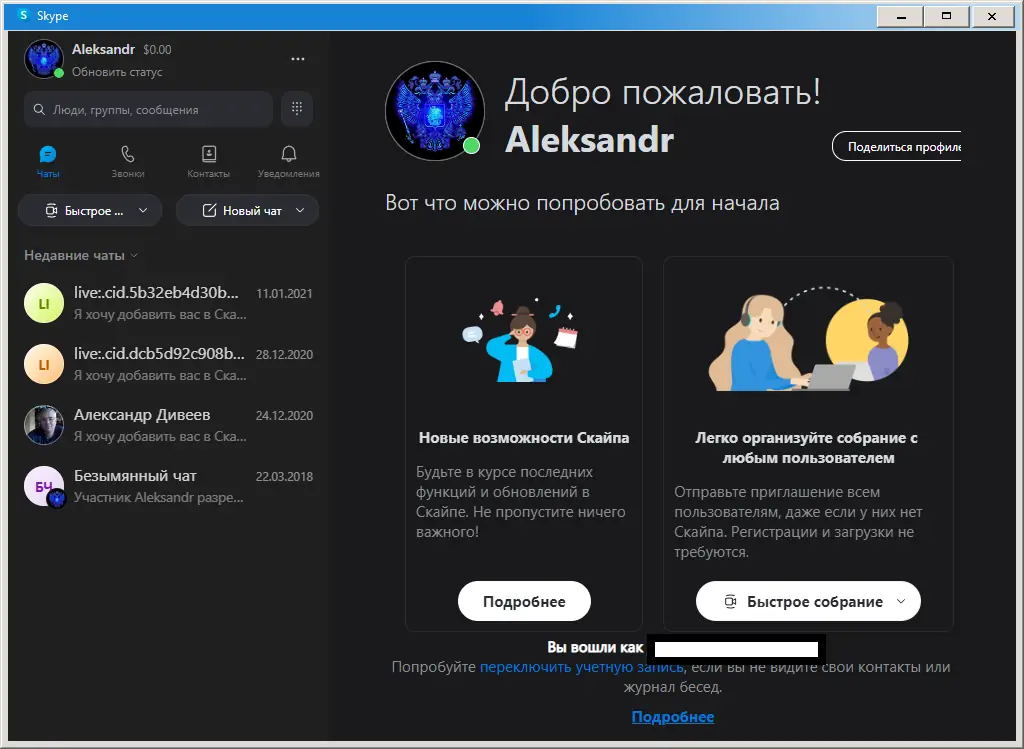
Task: Collapse the Недавние чаты section
Action: pyautogui.click(x=80, y=255)
